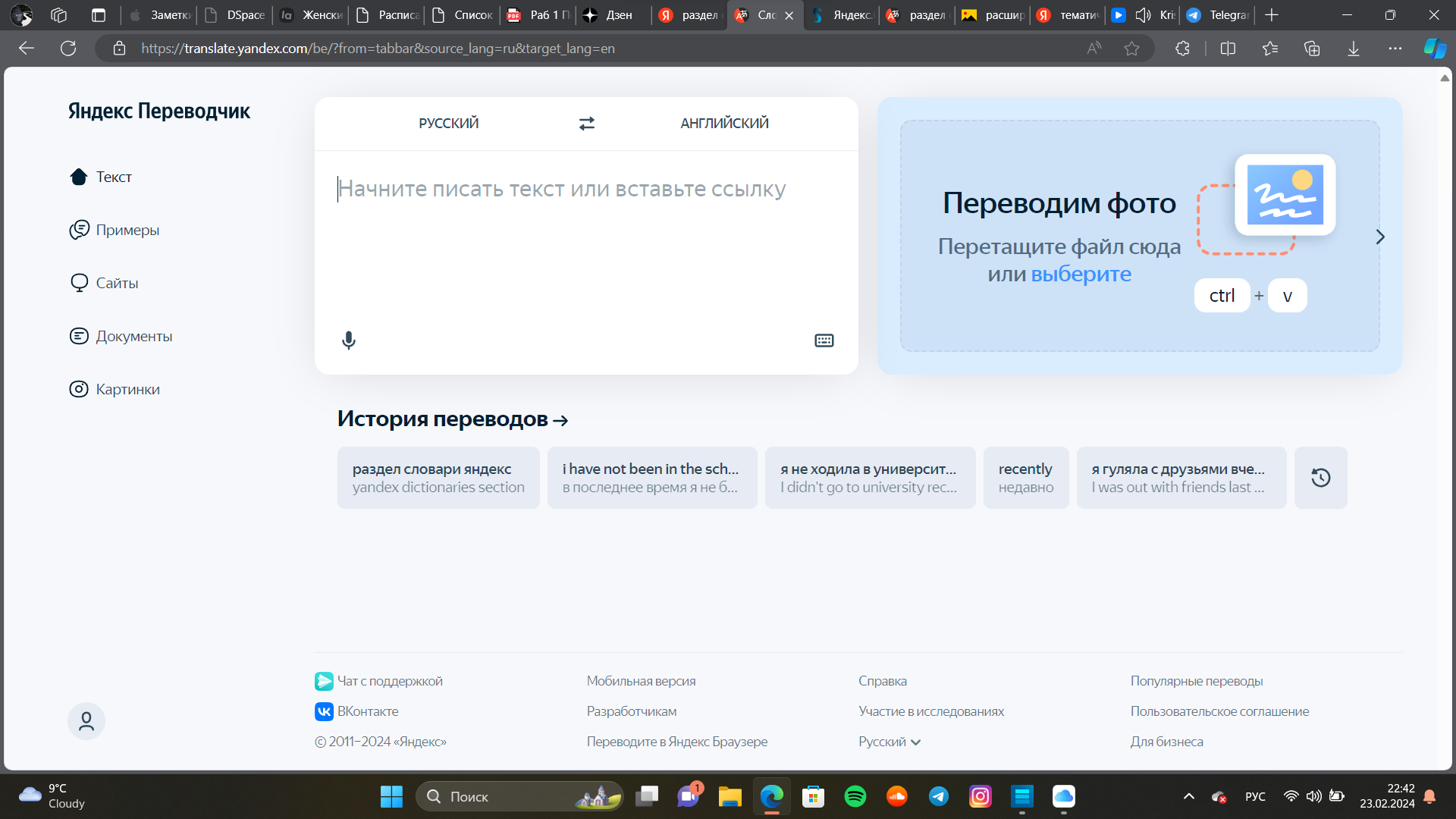Image resolution: width=1456 pixels, height=819 pixels.
Task: Click выберите to choose photo file
Action: tap(1081, 274)
